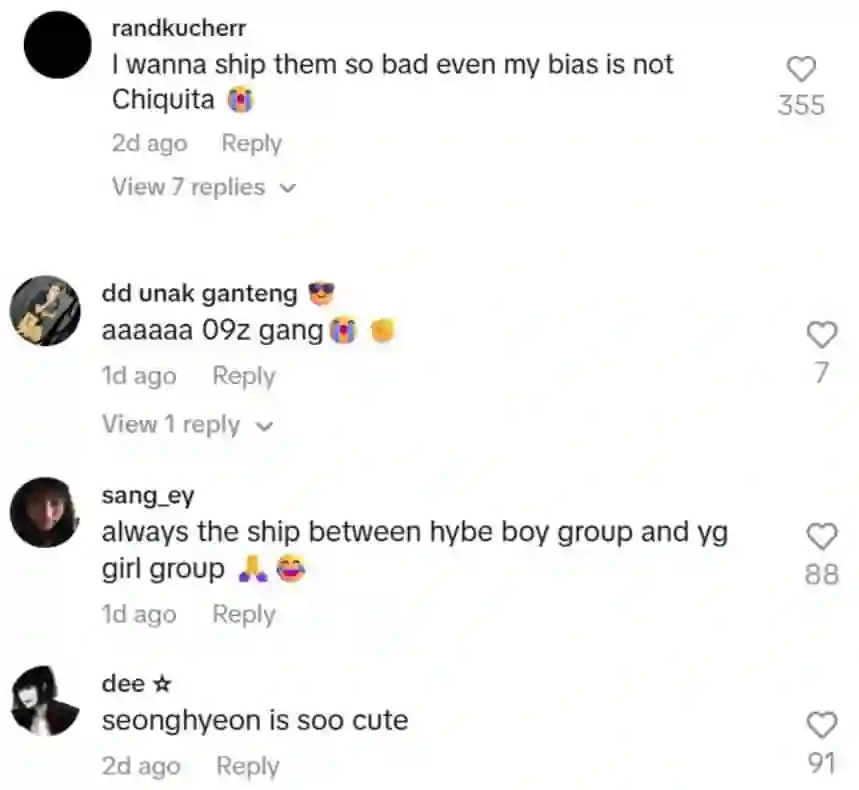Open dd unak ganteng's profile picture
859x790 pixels.
[x=45, y=311]
